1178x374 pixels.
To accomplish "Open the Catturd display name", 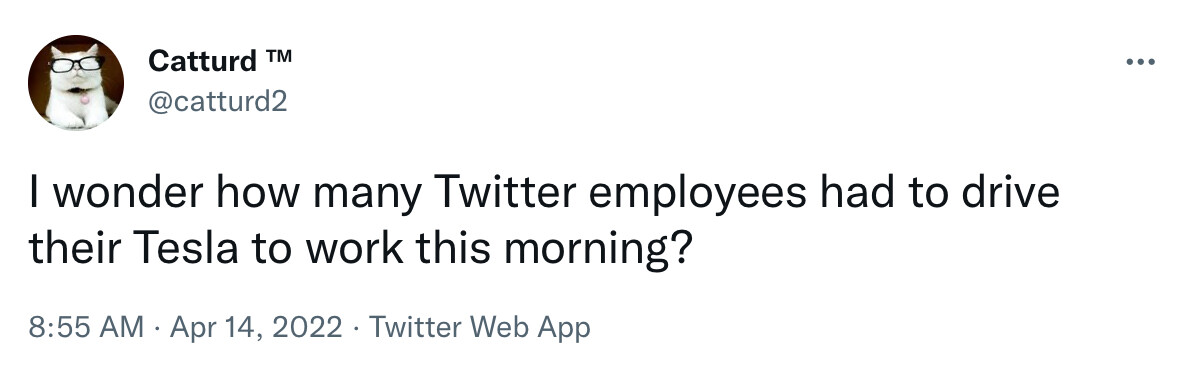I will click(x=202, y=61).
